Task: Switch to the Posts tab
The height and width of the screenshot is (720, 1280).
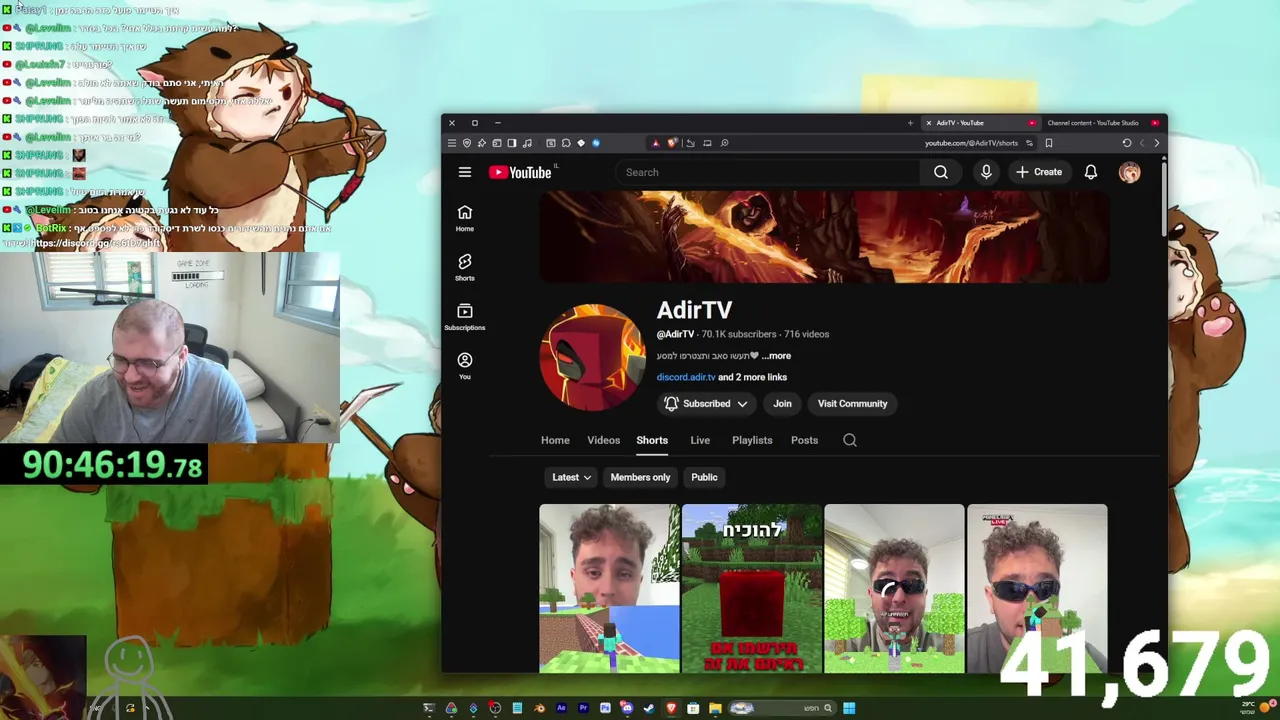Action: 804,440
